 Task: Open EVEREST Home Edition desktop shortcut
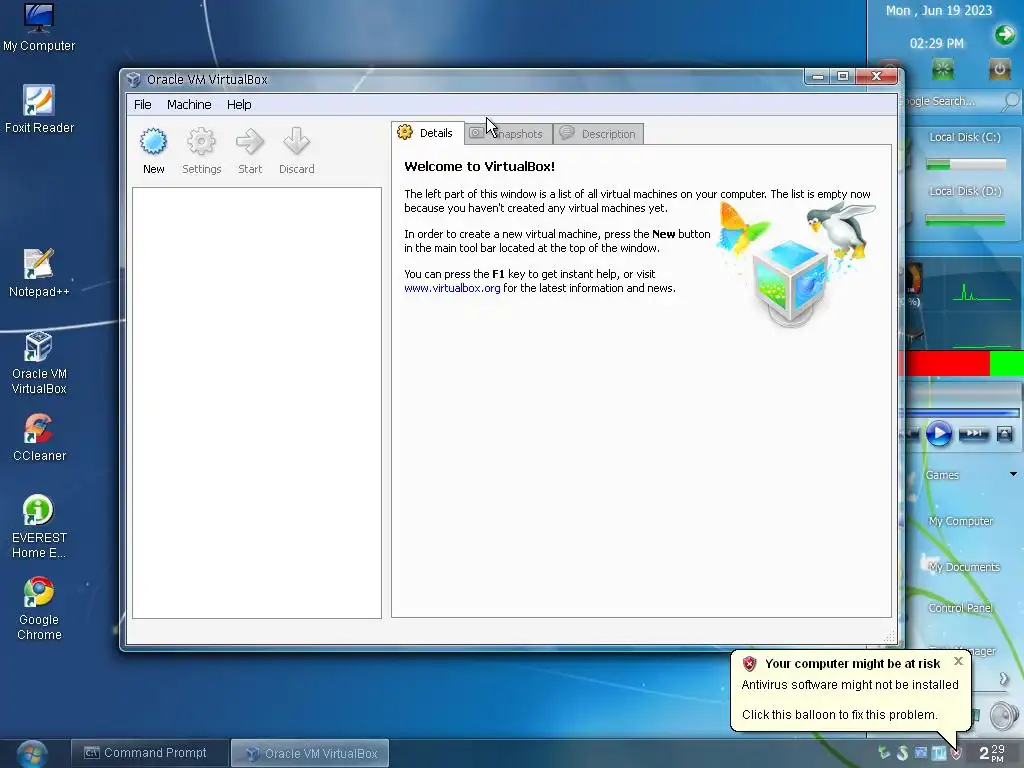coord(39,526)
